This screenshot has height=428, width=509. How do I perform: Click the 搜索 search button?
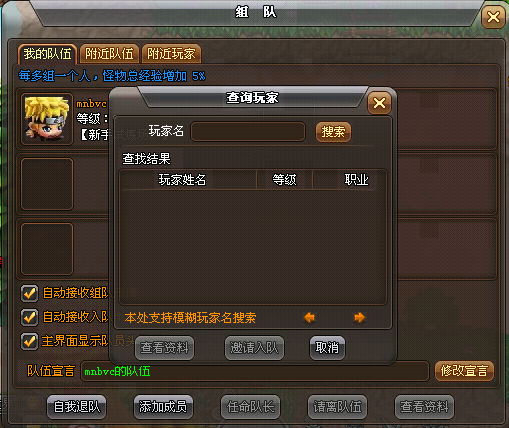pyautogui.click(x=333, y=132)
